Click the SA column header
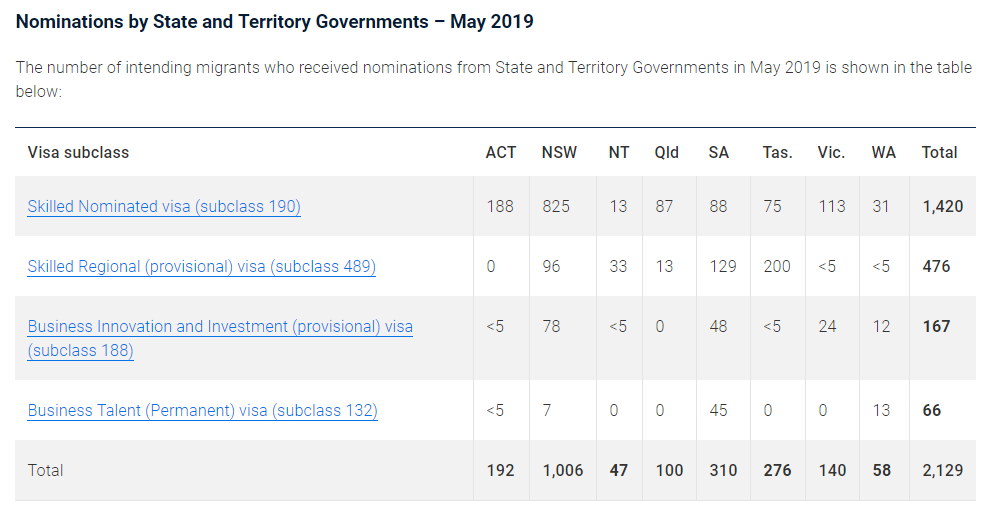1000x514 pixels. (x=718, y=153)
